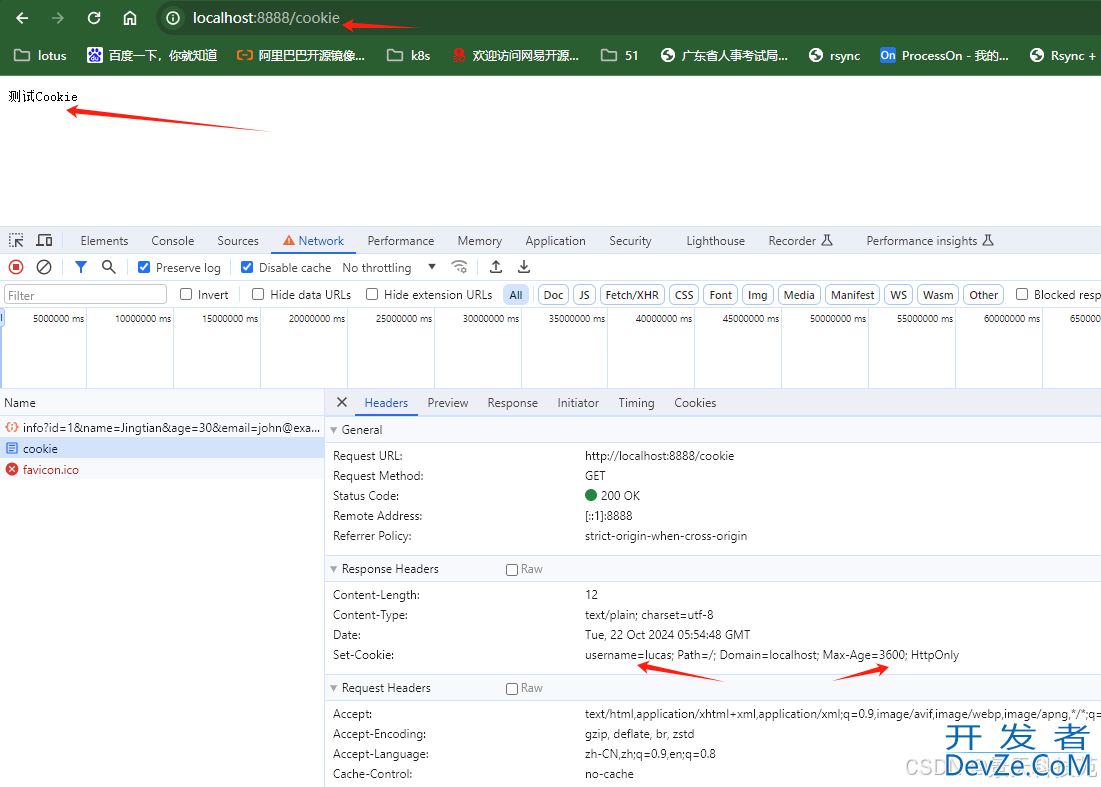Close the request details pane
The height and width of the screenshot is (787, 1101).
click(x=342, y=403)
